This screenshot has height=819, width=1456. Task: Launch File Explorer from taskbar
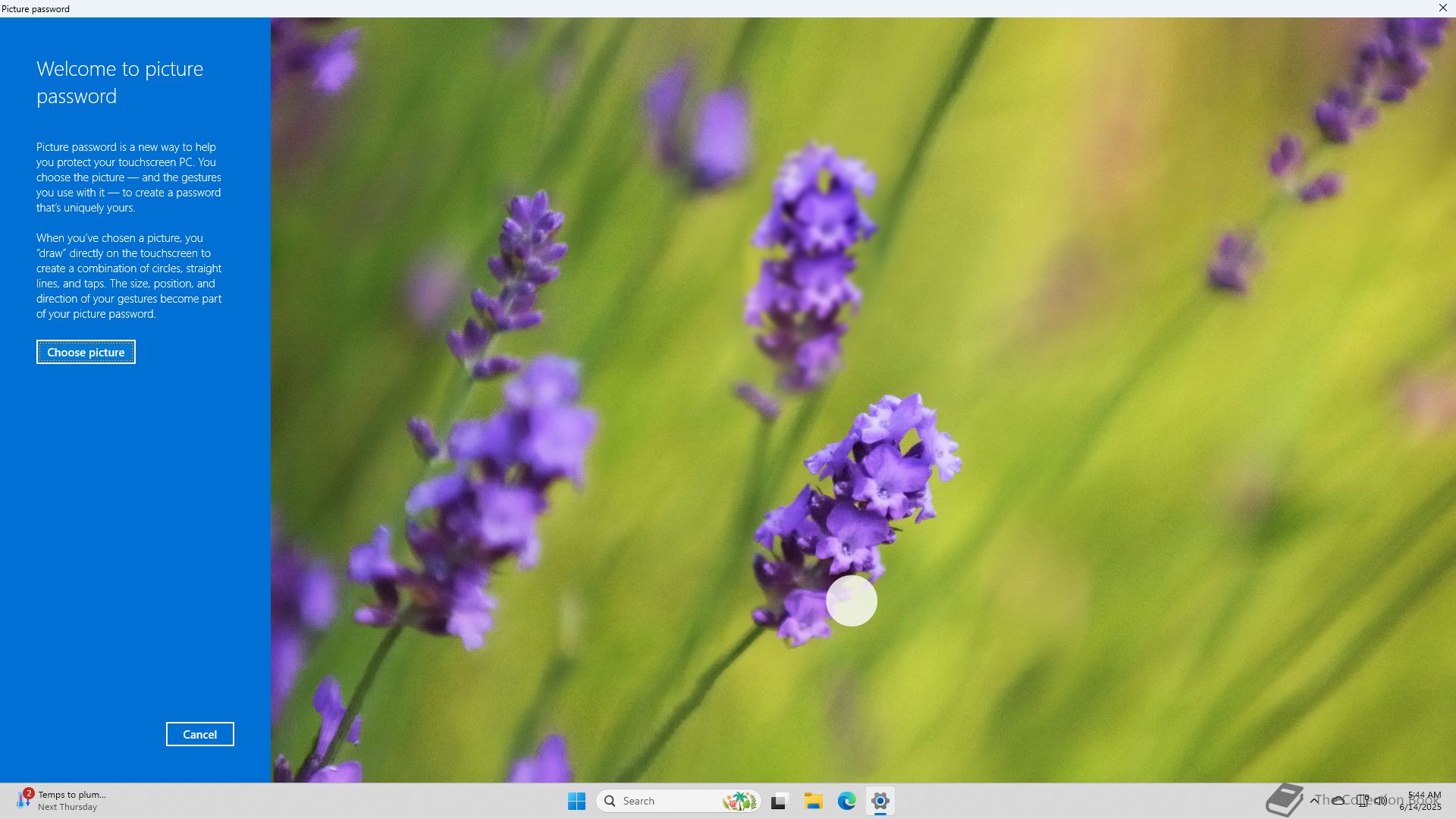click(813, 801)
